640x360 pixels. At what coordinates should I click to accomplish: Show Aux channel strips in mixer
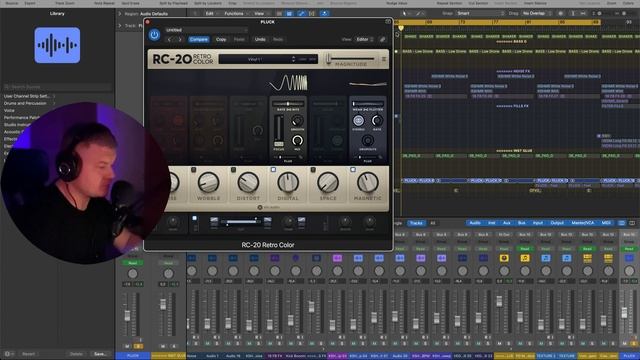pos(507,223)
